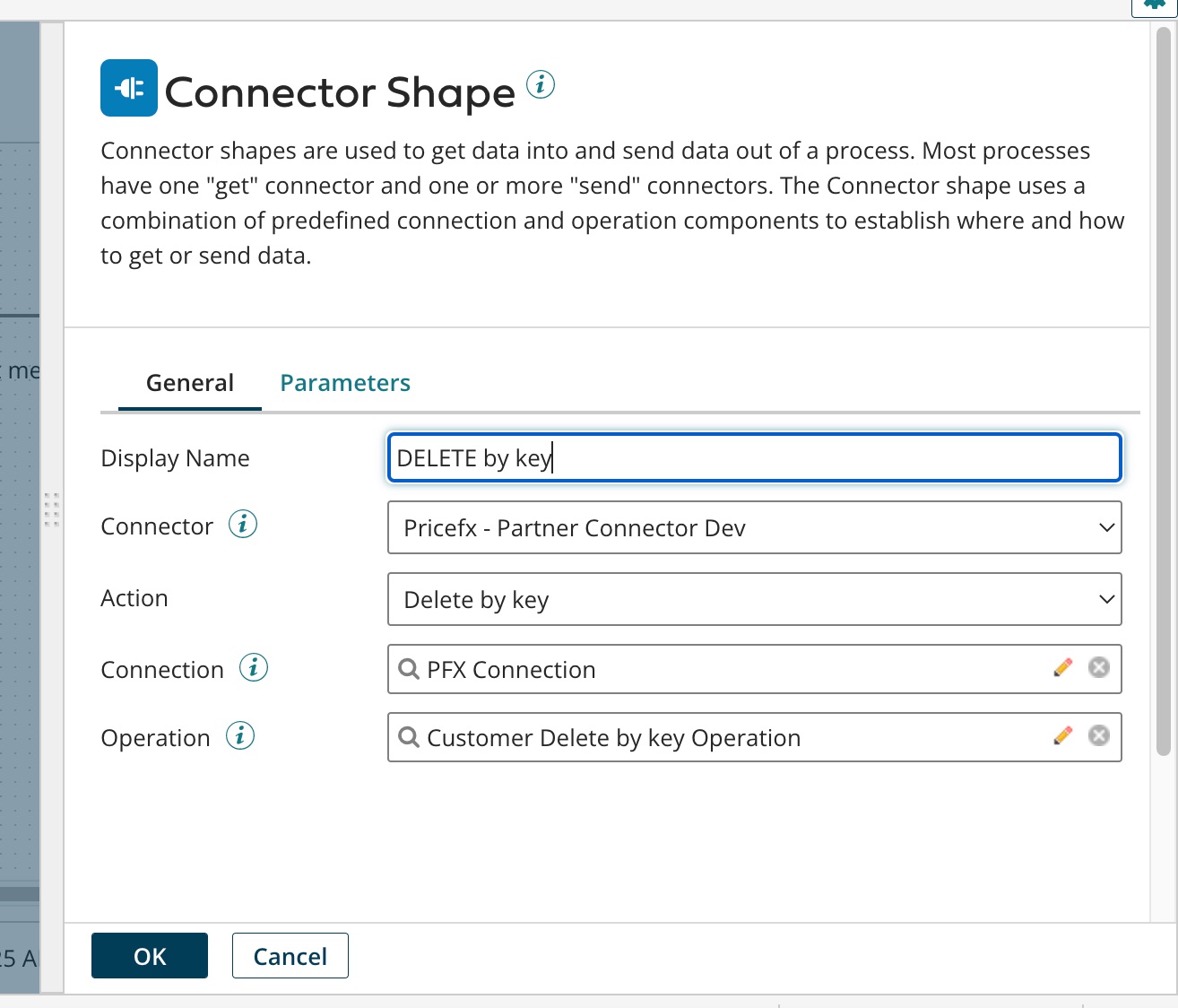
Task: Clear the Customer Delete by key Operation
Action: tap(1098, 735)
